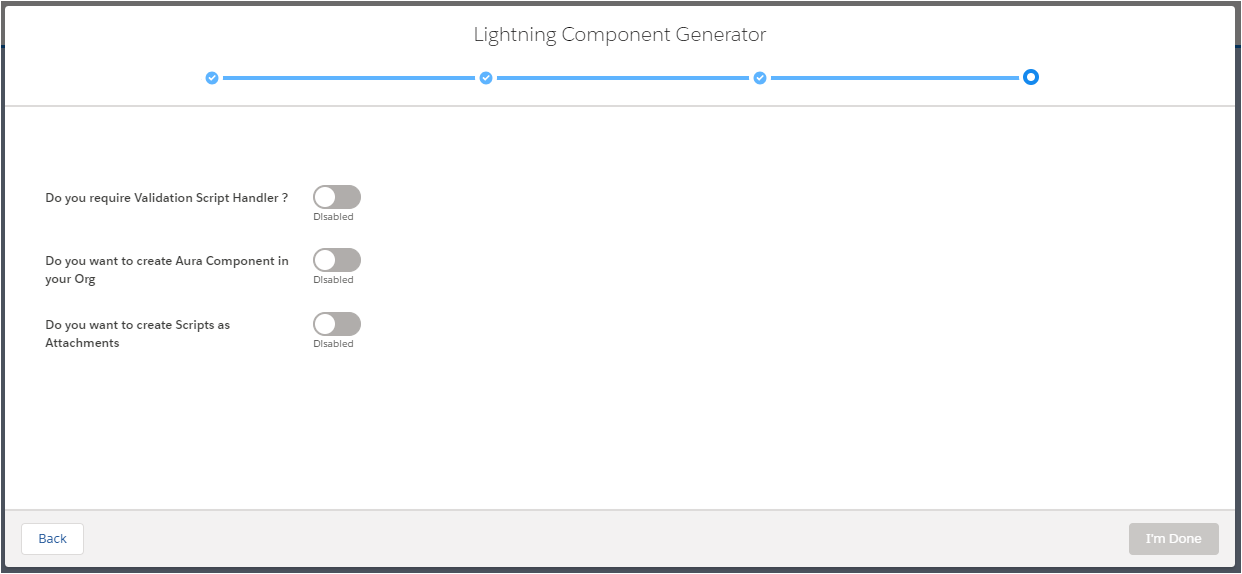1242x574 pixels.
Task: Click the second completed step checkmark
Action: pos(486,78)
